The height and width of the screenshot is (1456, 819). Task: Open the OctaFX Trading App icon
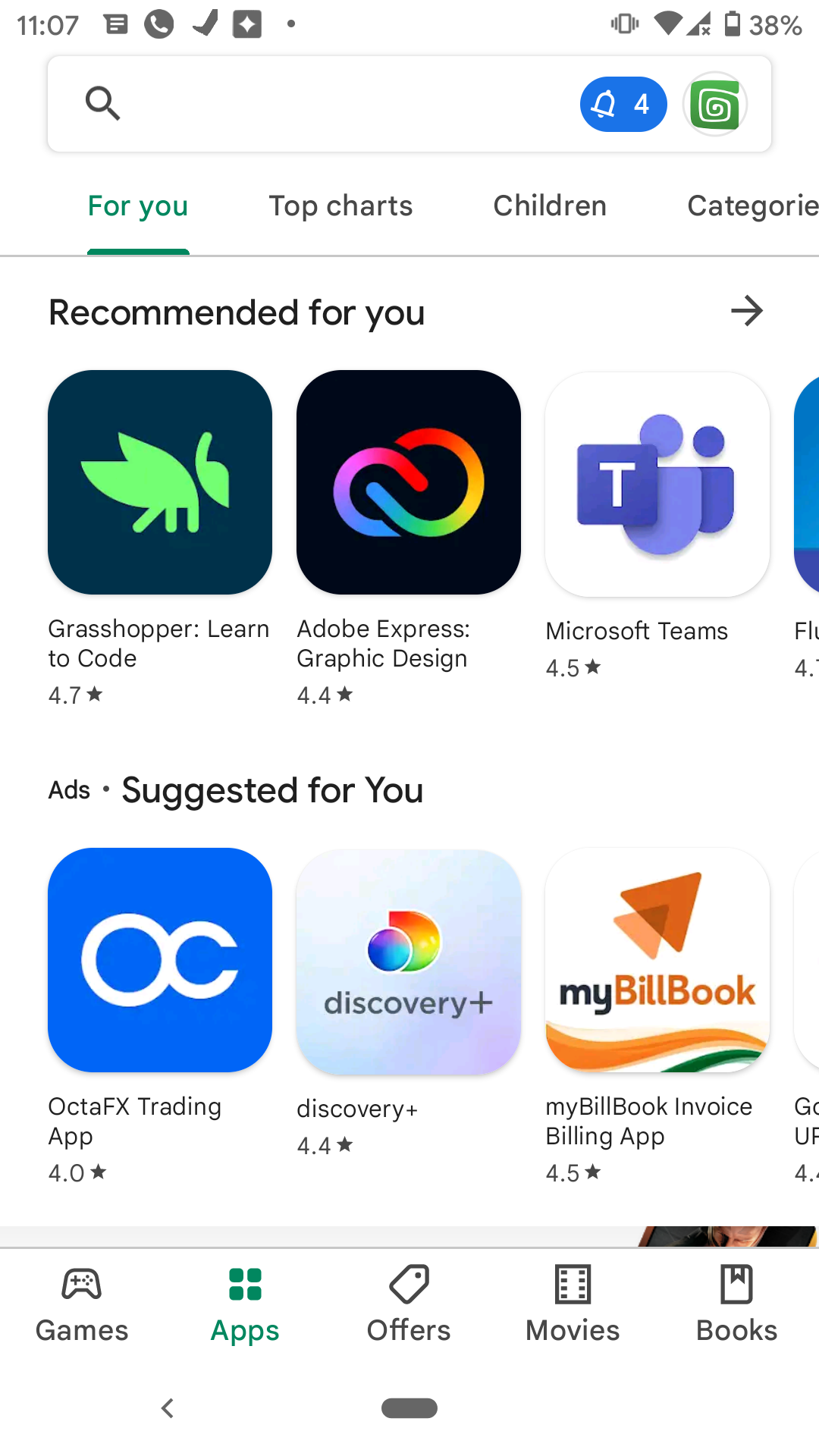[160, 960]
